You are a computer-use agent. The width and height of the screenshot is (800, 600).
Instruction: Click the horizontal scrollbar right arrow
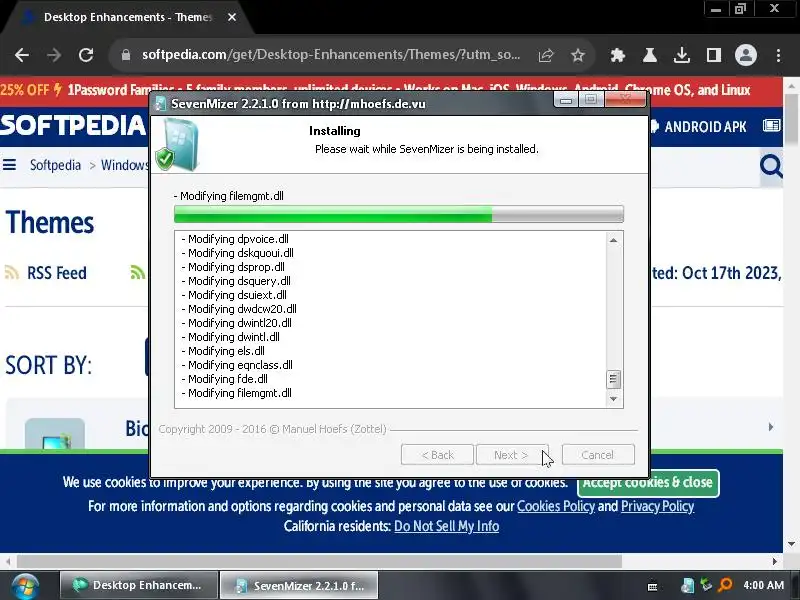click(775, 562)
